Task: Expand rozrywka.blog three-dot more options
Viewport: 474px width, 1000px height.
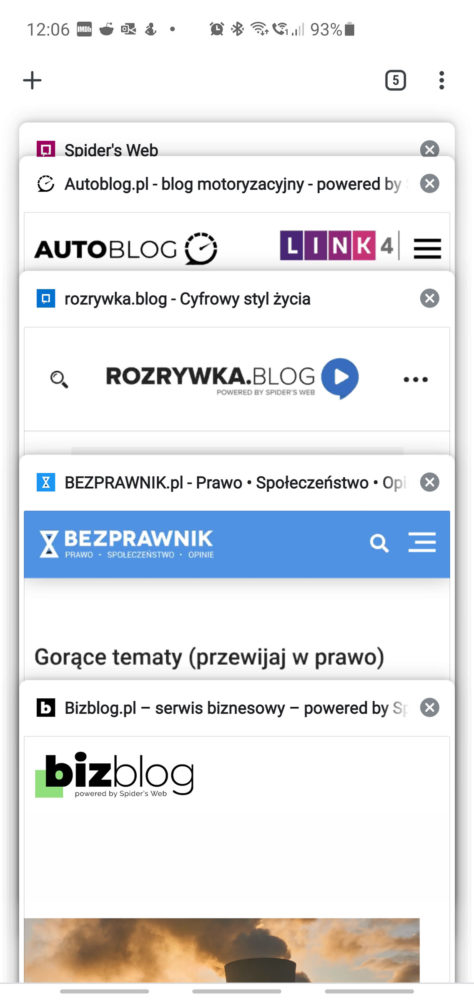Action: pos(415,379)
